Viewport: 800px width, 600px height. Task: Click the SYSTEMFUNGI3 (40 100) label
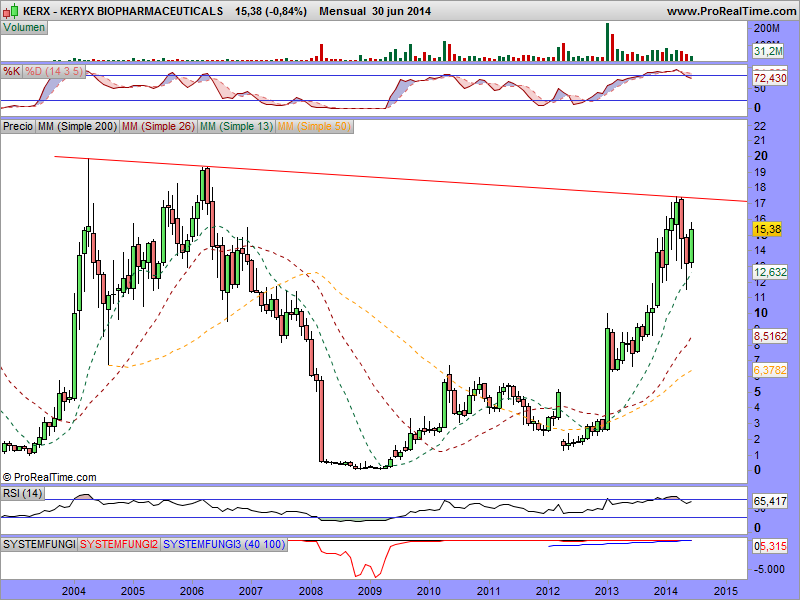click(224, 544)
